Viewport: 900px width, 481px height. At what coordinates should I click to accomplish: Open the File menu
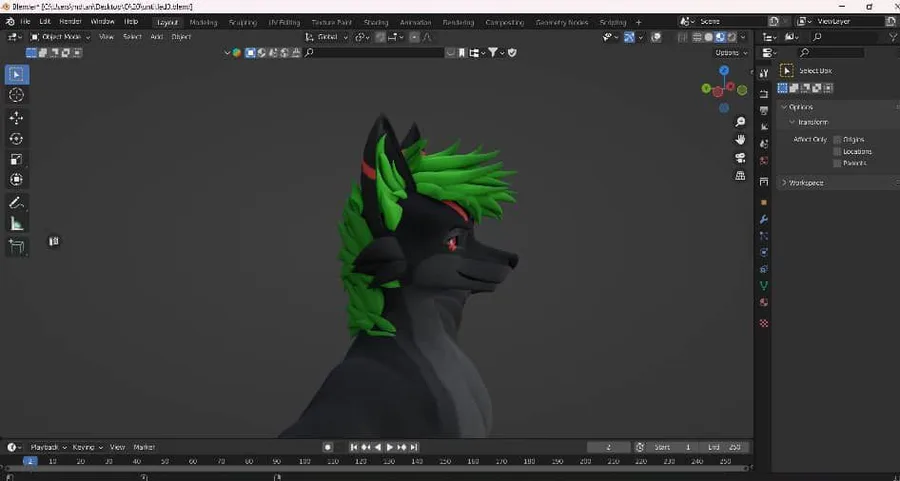pyautogui.click(x=25, y=22)
